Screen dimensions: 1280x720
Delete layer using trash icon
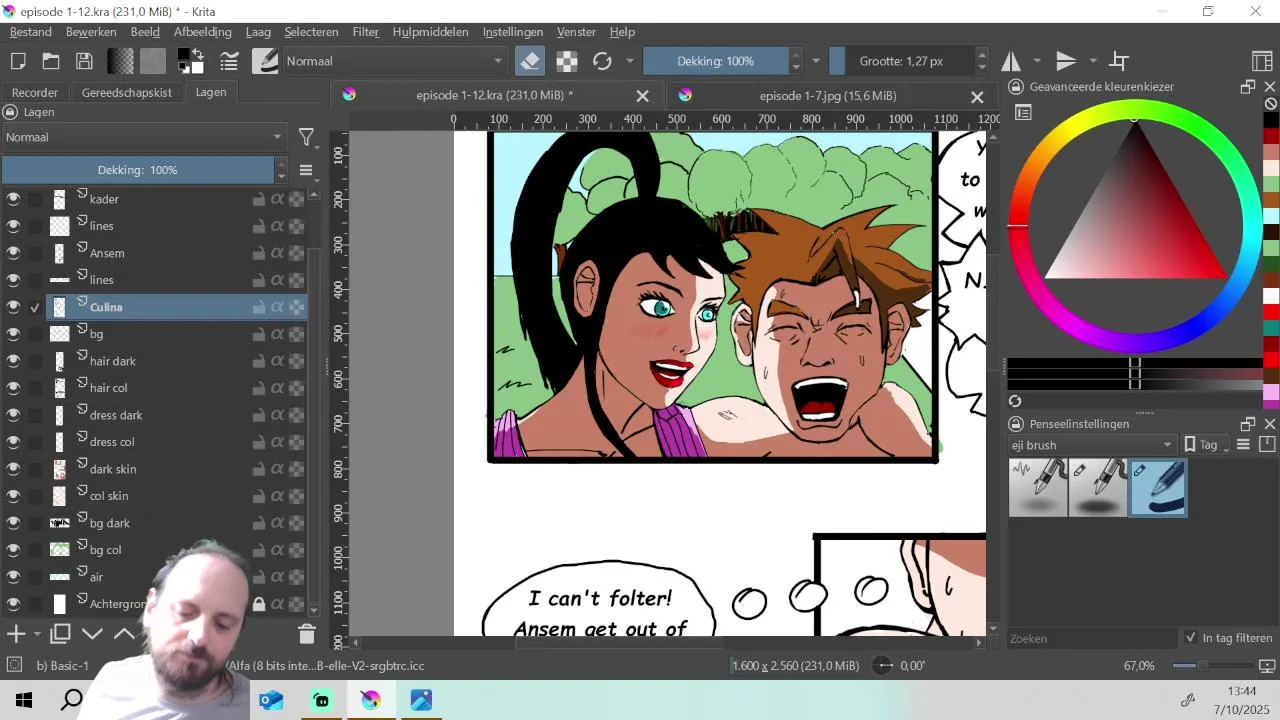point(306,634)
